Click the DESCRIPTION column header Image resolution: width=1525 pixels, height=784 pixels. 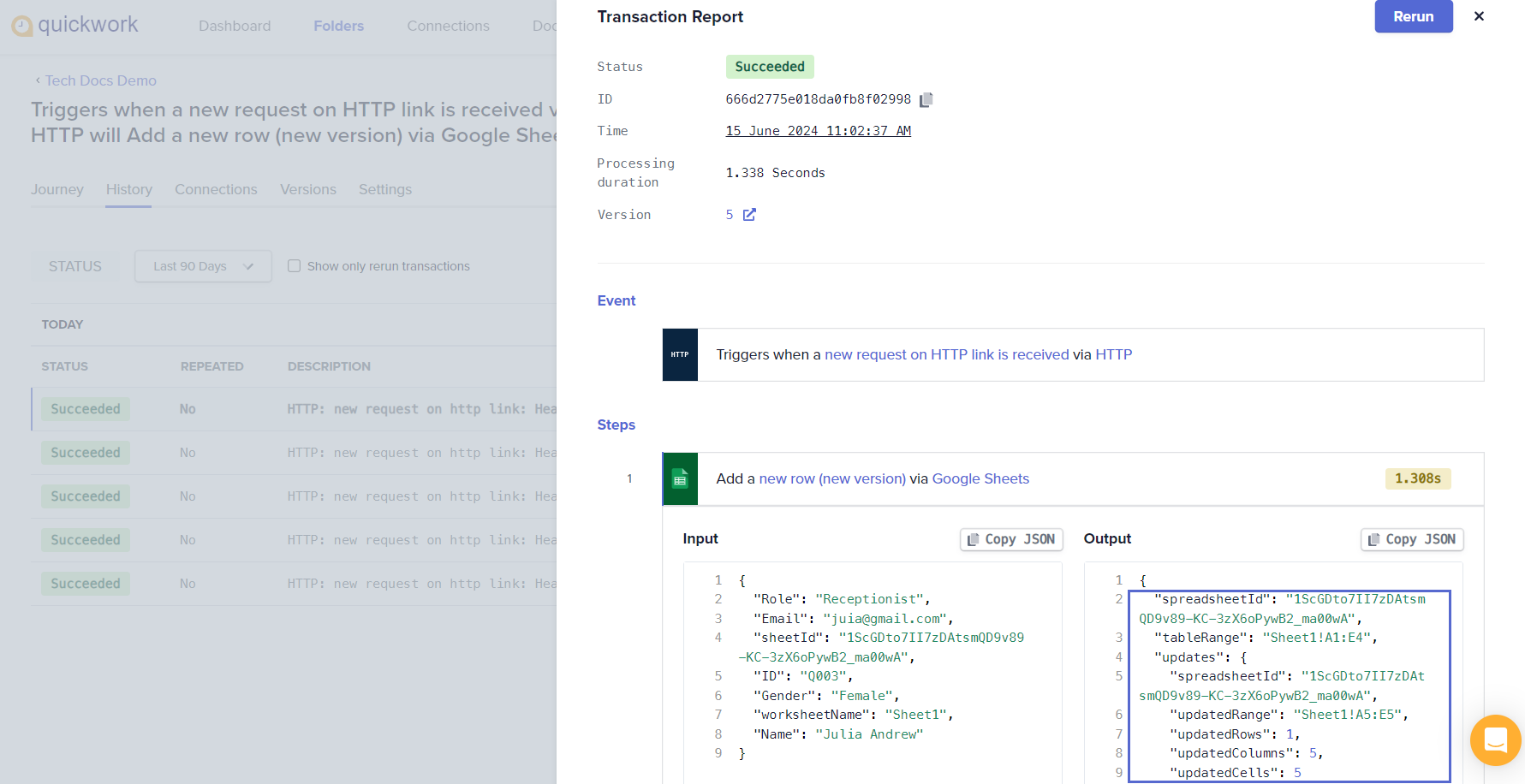(329, 366)
